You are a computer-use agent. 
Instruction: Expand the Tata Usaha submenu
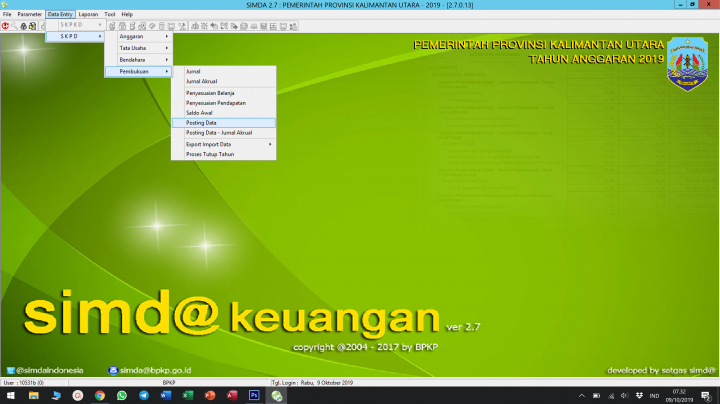coord(138,48)
